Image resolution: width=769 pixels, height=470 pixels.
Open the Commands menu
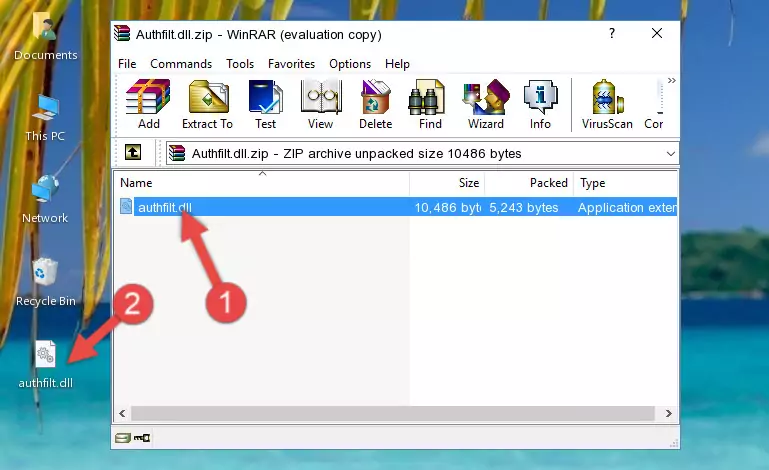tap(181, 64)
